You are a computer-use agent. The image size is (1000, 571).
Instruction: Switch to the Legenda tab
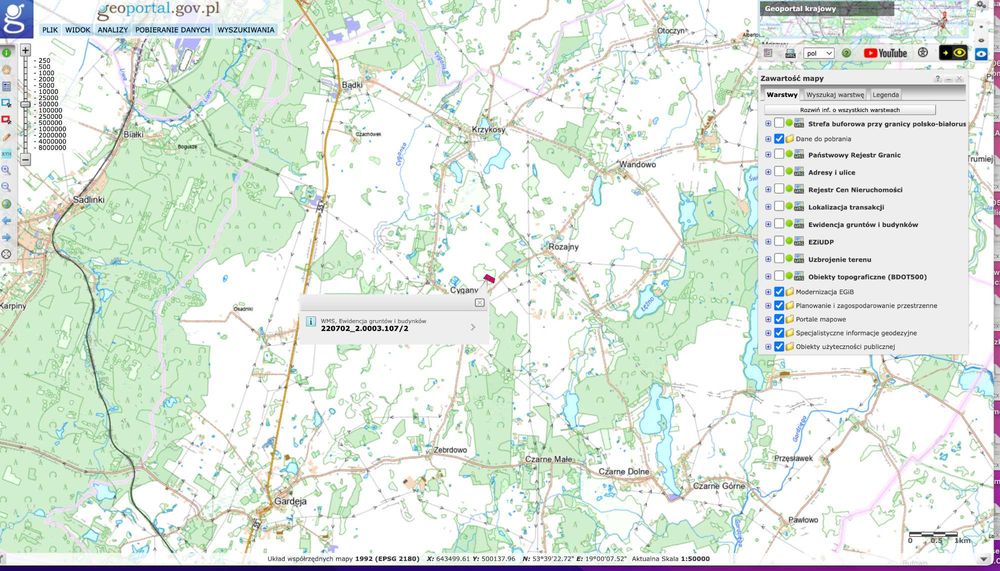(885, 94)
